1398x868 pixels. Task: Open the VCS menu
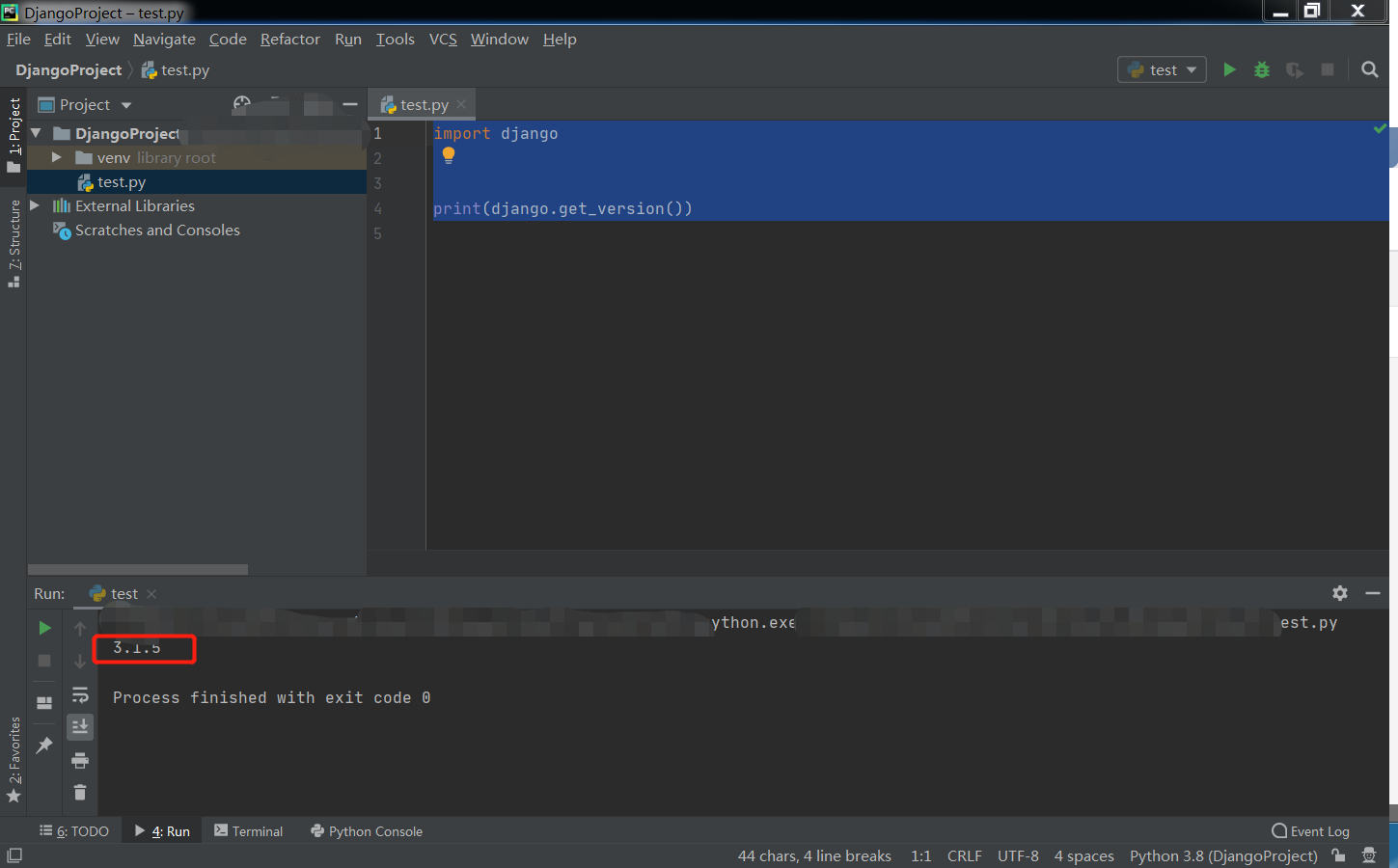click(x=443, y=39)
